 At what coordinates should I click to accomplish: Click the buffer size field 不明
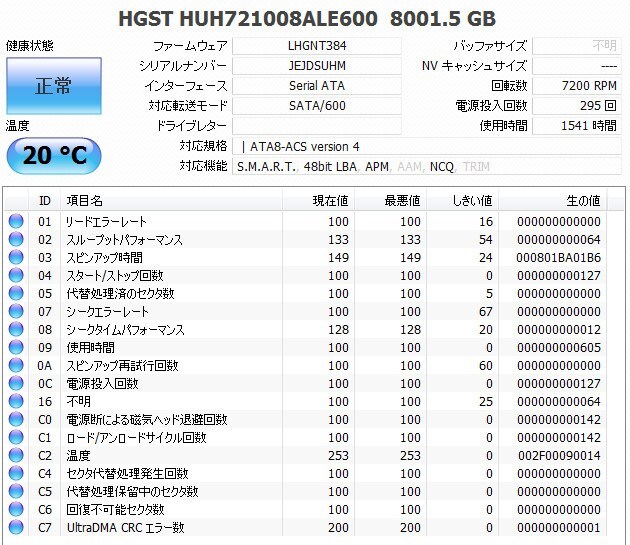577,46
